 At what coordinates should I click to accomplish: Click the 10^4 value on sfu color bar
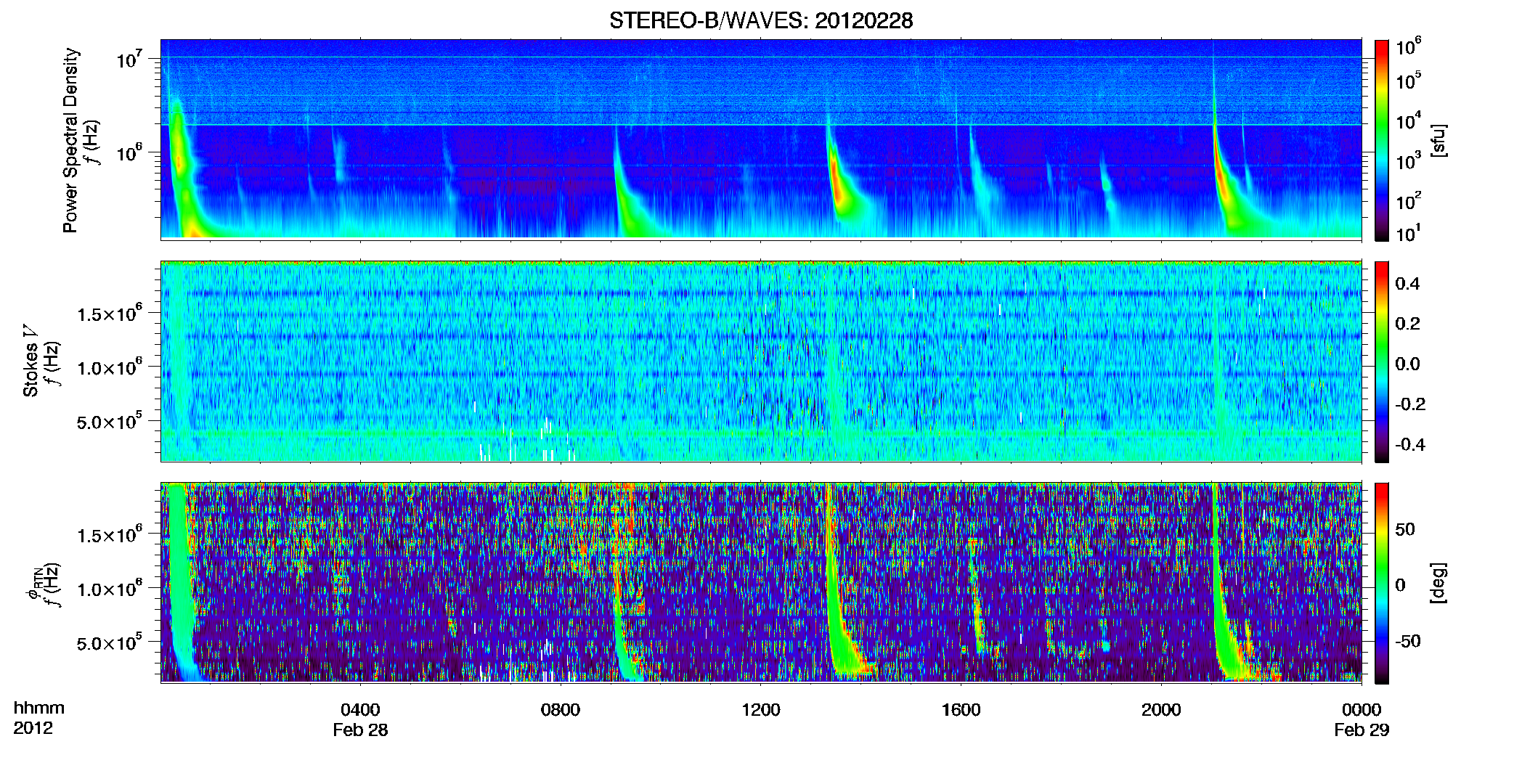1409,121
